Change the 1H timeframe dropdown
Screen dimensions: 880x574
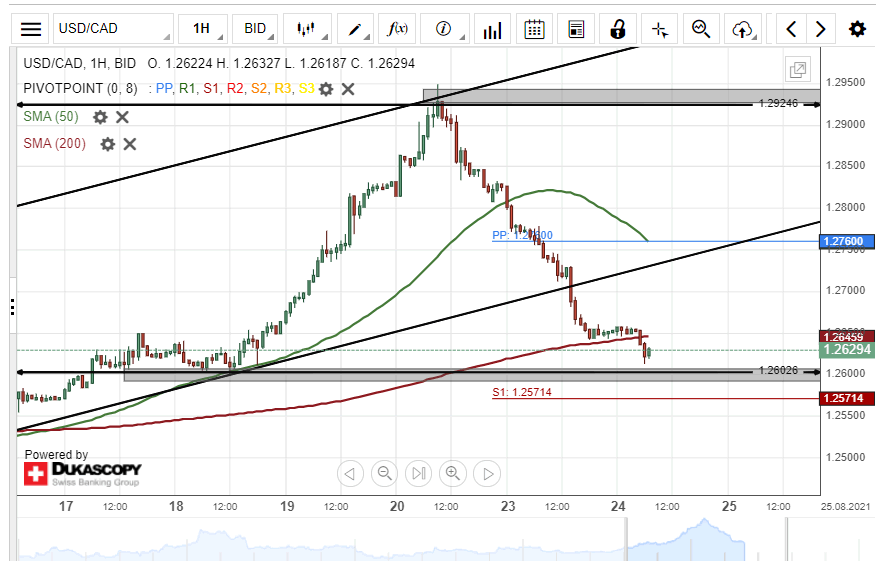click(x=203, y=29)
